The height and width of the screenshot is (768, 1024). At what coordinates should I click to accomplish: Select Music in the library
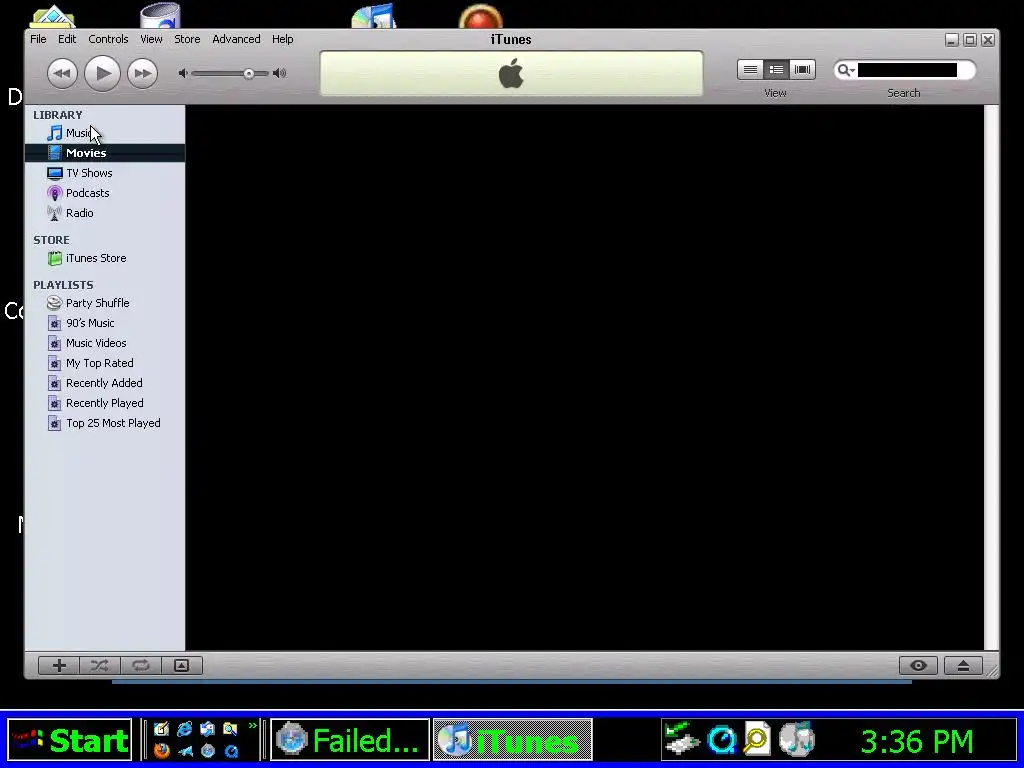[104, 133]
